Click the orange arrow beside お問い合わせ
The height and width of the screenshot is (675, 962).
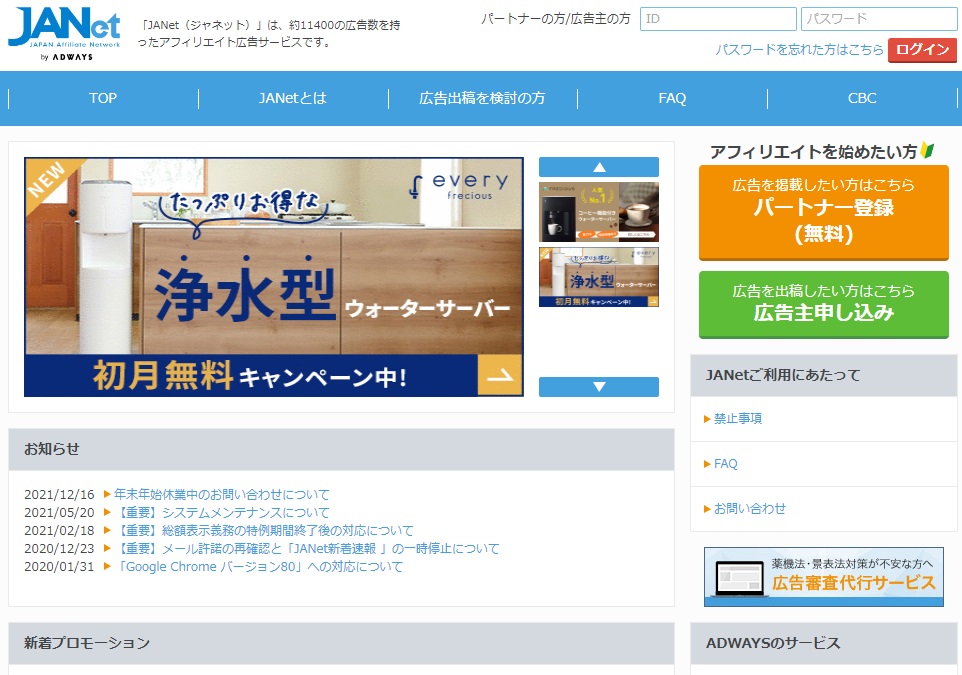(x=707, y=509)
